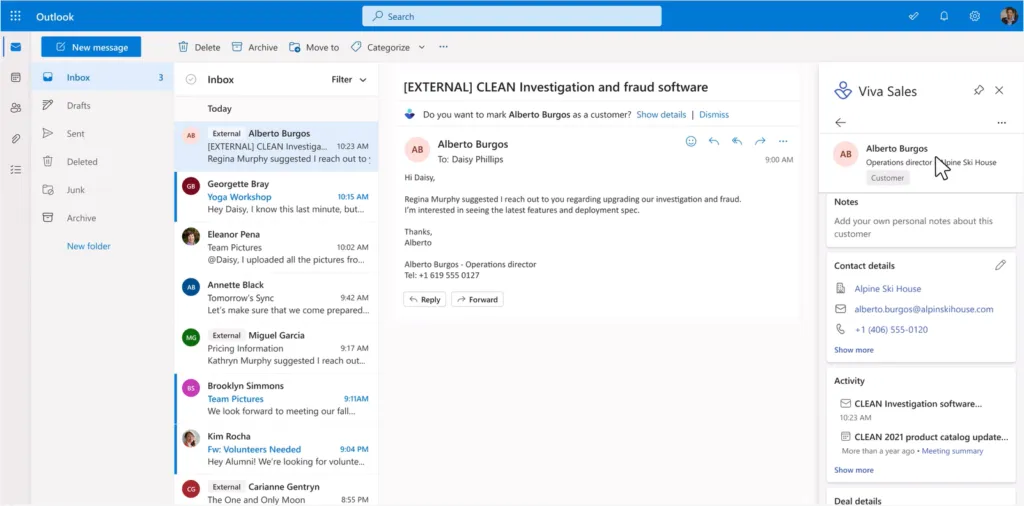The width and height of the screenshot is (1024, 506).
Task: Click the Show details link
Action: 661,114
